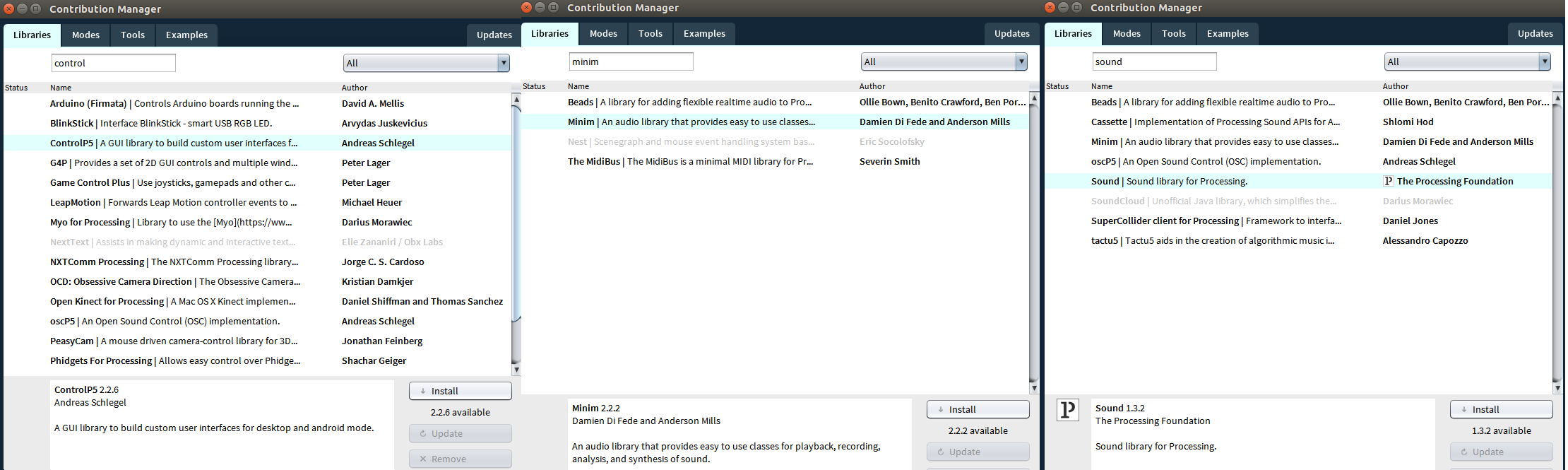The height and width of the screenshot is (470, 1568).
Task: Click the scroll down arrow in sound window list
Action: coord(1557,388)
